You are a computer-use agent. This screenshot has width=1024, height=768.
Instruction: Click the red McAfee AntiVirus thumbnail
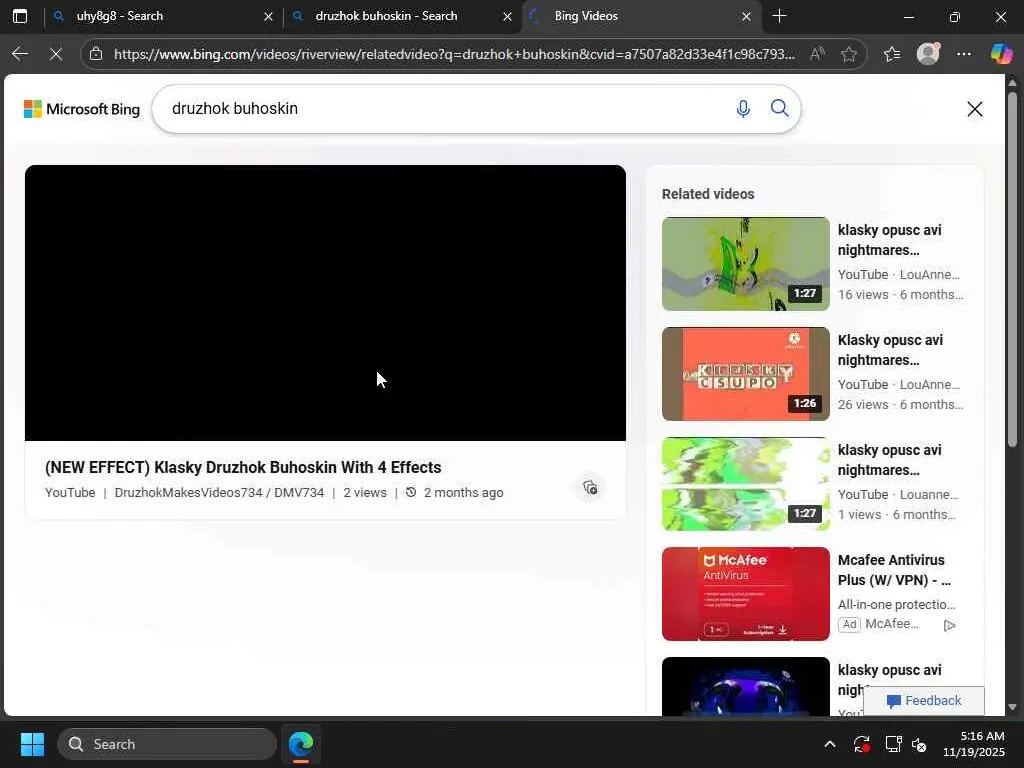[745, 594]
